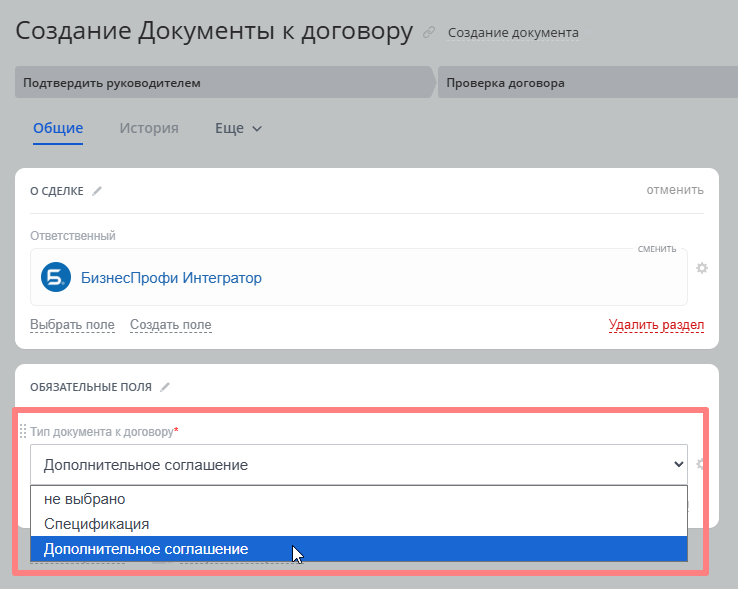Click the page title Создание Документы к договору
Viewport: 738px width, 589px height.
(x=214, y=31)
